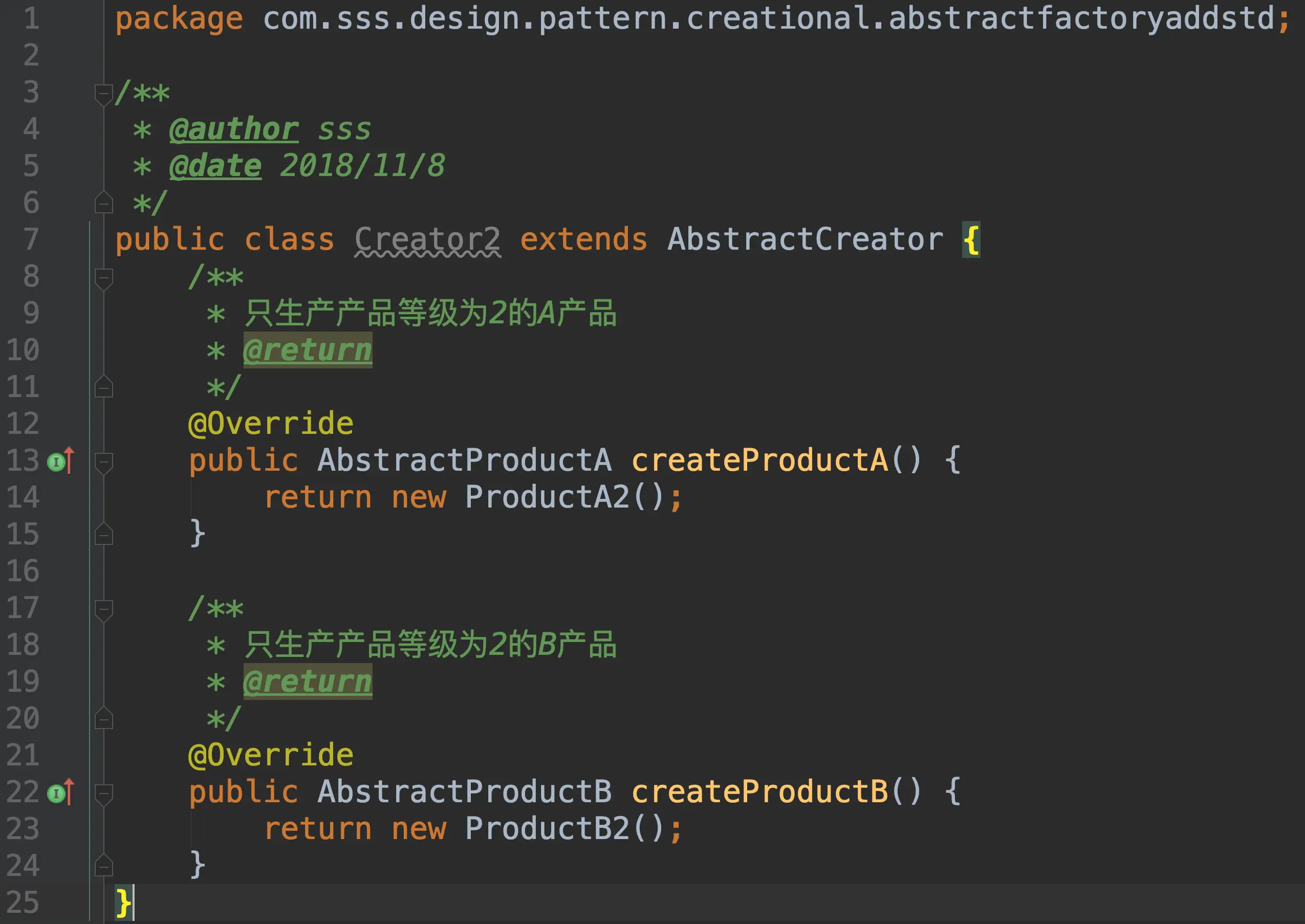The image size is (1305, 924).
Task: Click the fold end marker beside line 15
Action: [x=103, y=534]
